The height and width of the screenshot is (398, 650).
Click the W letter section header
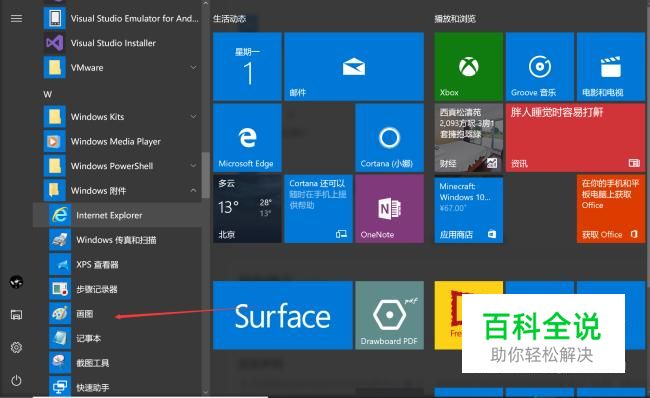[x=48, y=94]
